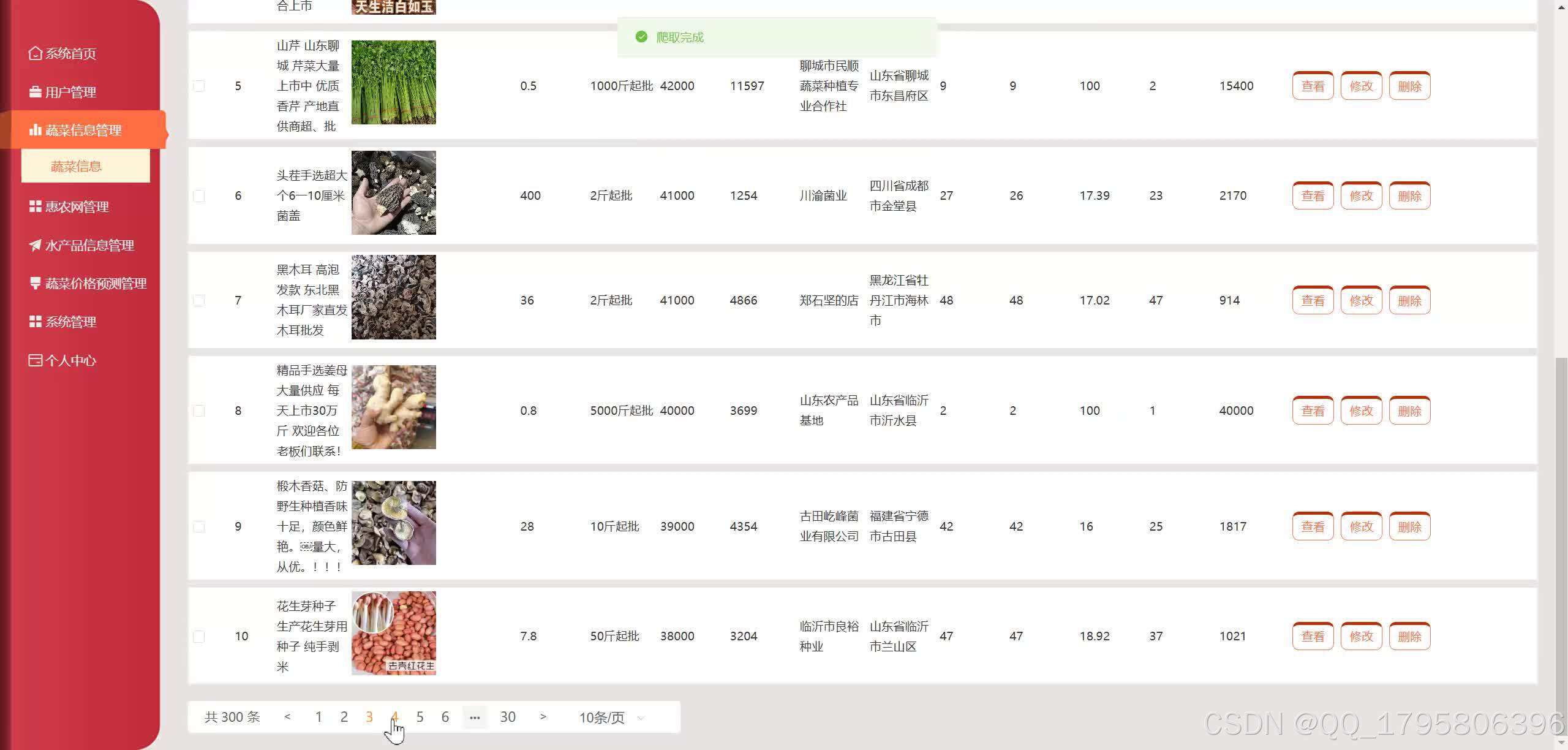Select 蔬菜信息 submenu item
The height and width of the screenshot is (750, 1568).
[85, 166]
